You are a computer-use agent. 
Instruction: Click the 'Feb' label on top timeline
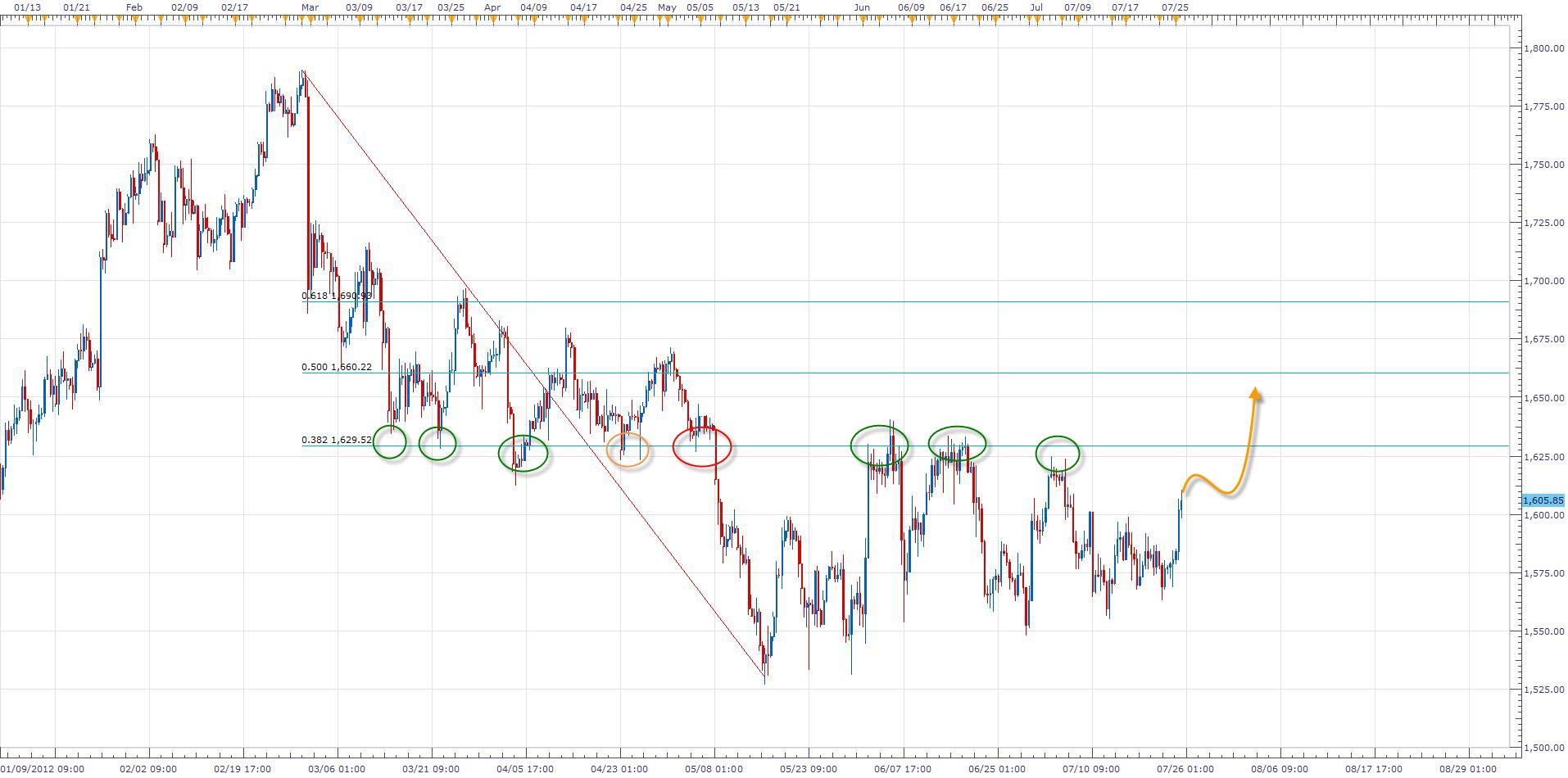point(135,7)
